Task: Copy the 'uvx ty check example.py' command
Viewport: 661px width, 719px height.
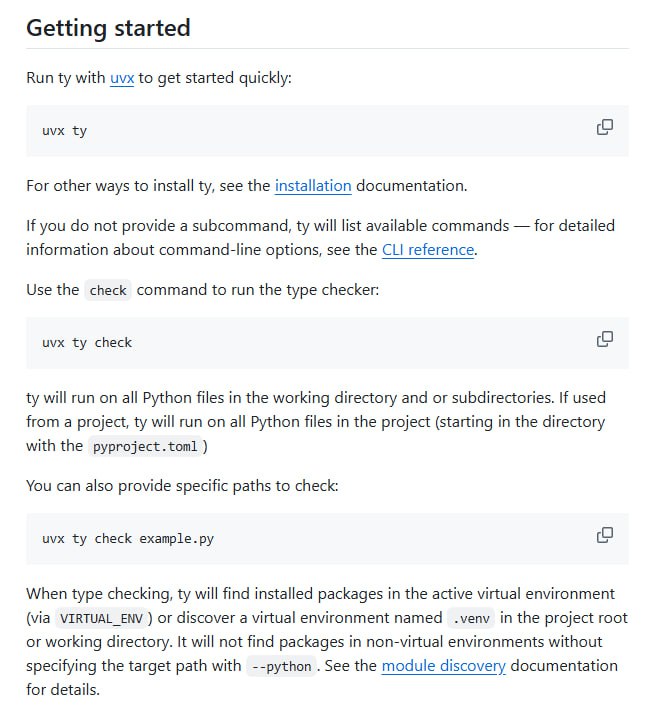Action: tap(605, 535)
